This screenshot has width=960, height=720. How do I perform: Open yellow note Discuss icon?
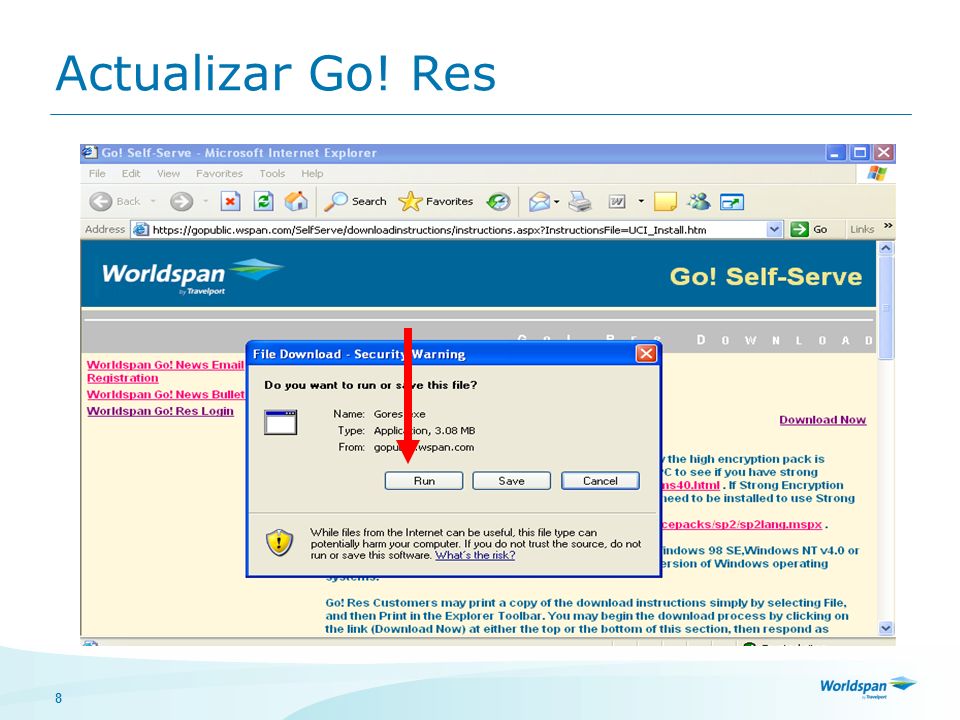(665, 201)
